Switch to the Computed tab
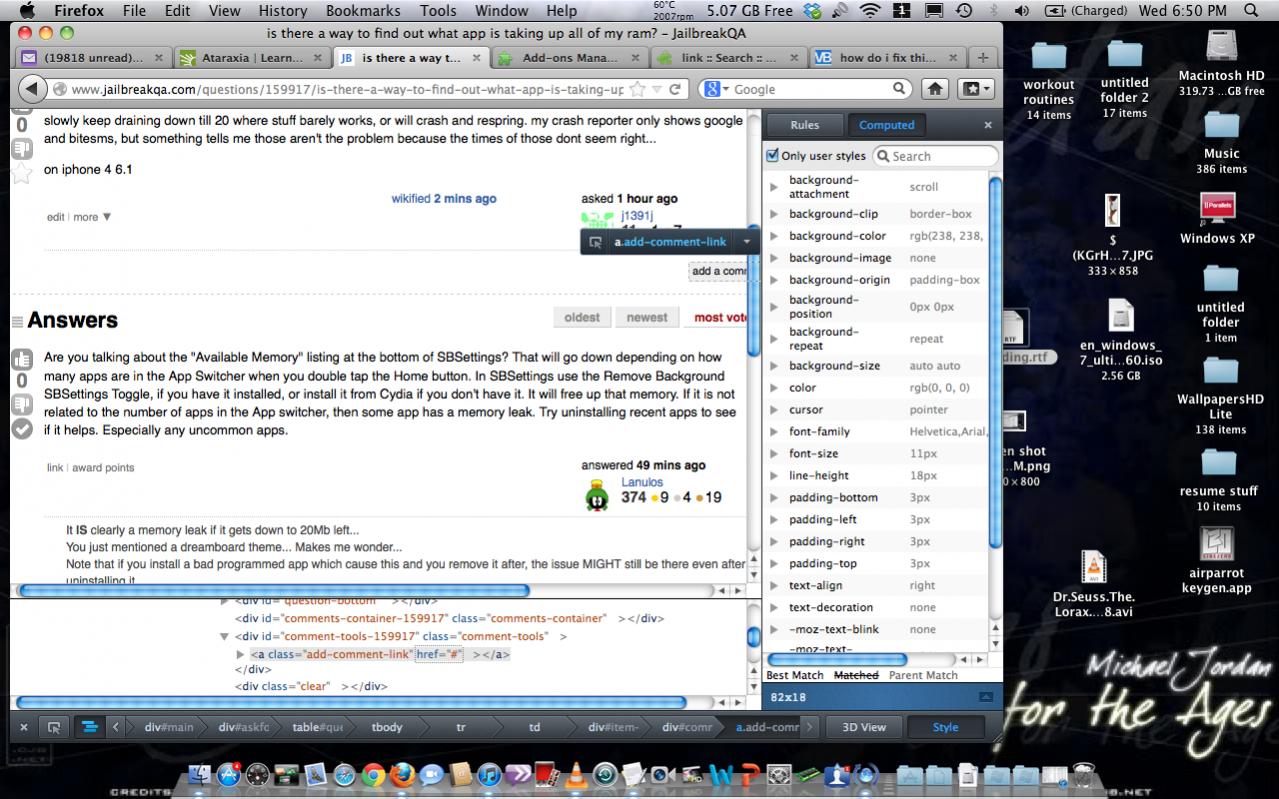This screenshot has width=1279, height=799. click(x=887, y=125)
